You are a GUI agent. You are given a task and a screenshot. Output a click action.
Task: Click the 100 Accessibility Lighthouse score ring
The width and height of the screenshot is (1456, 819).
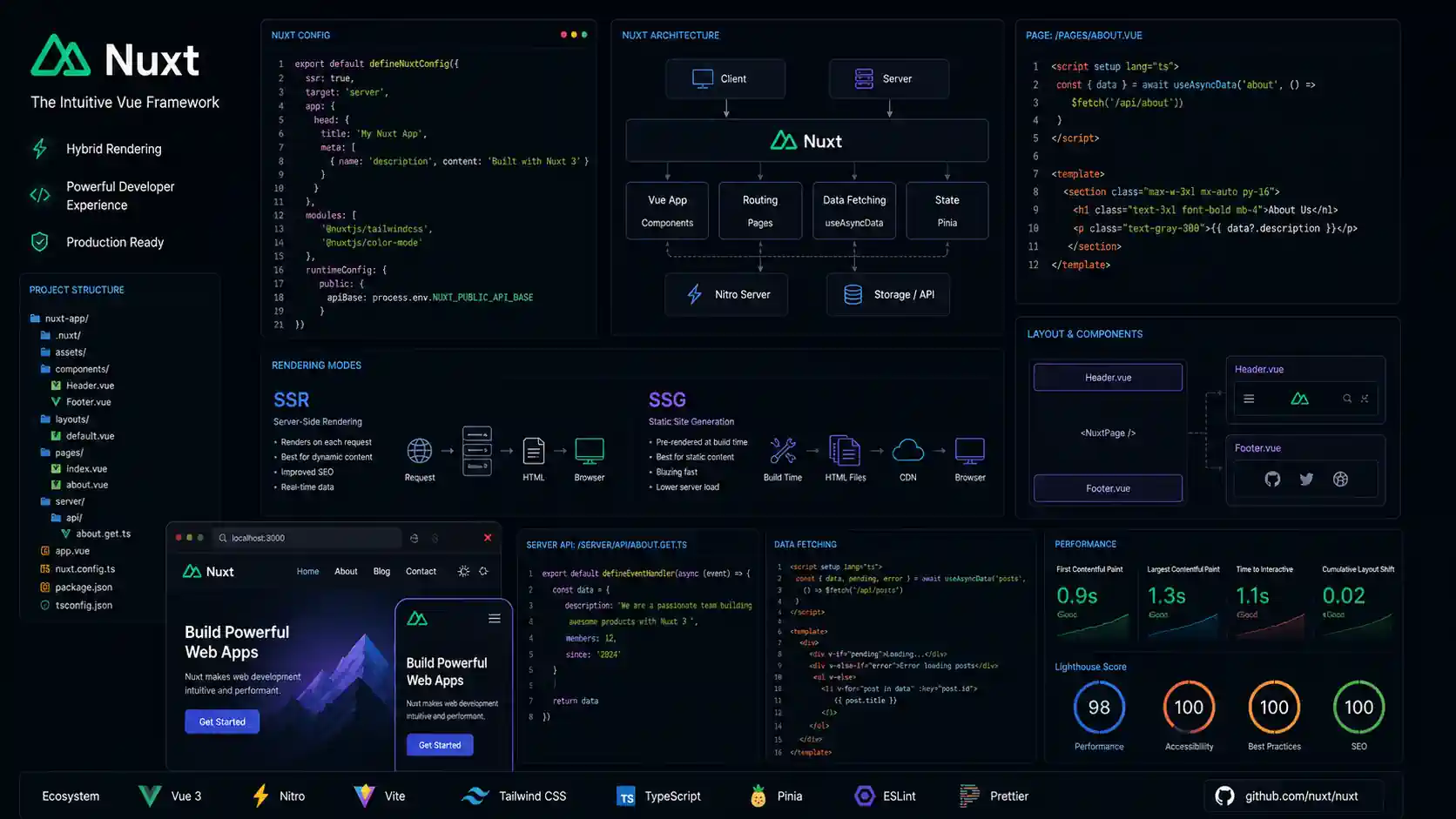(1189, 708)
